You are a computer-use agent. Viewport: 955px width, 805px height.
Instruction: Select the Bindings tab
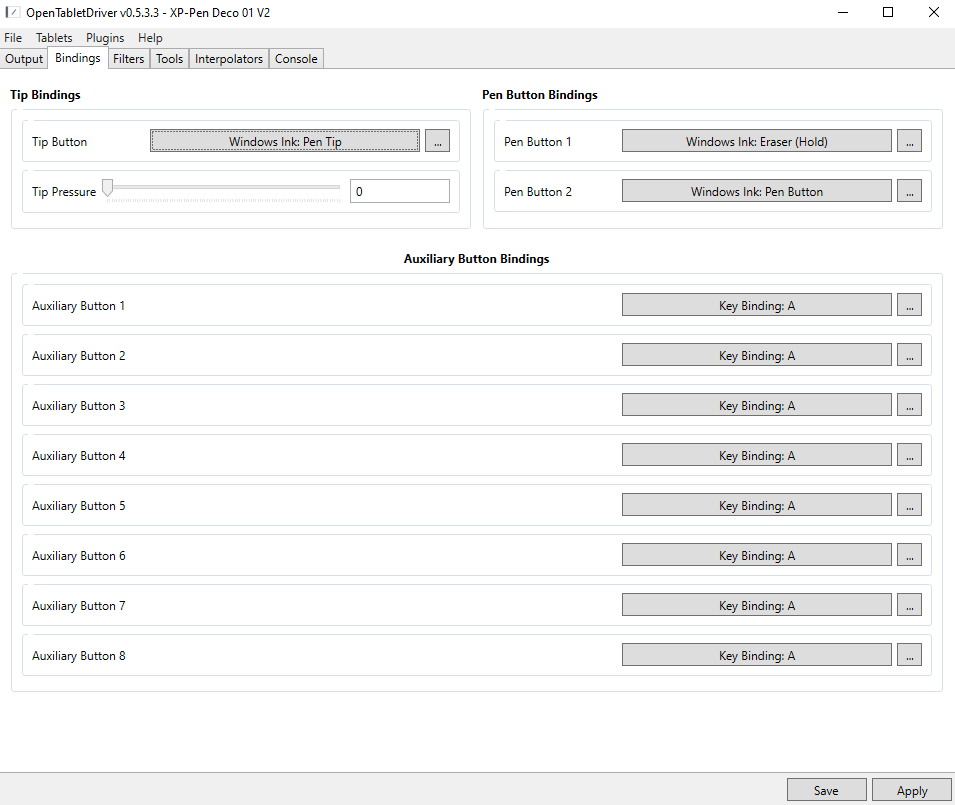pyautogui.click(x=77, y=58)
